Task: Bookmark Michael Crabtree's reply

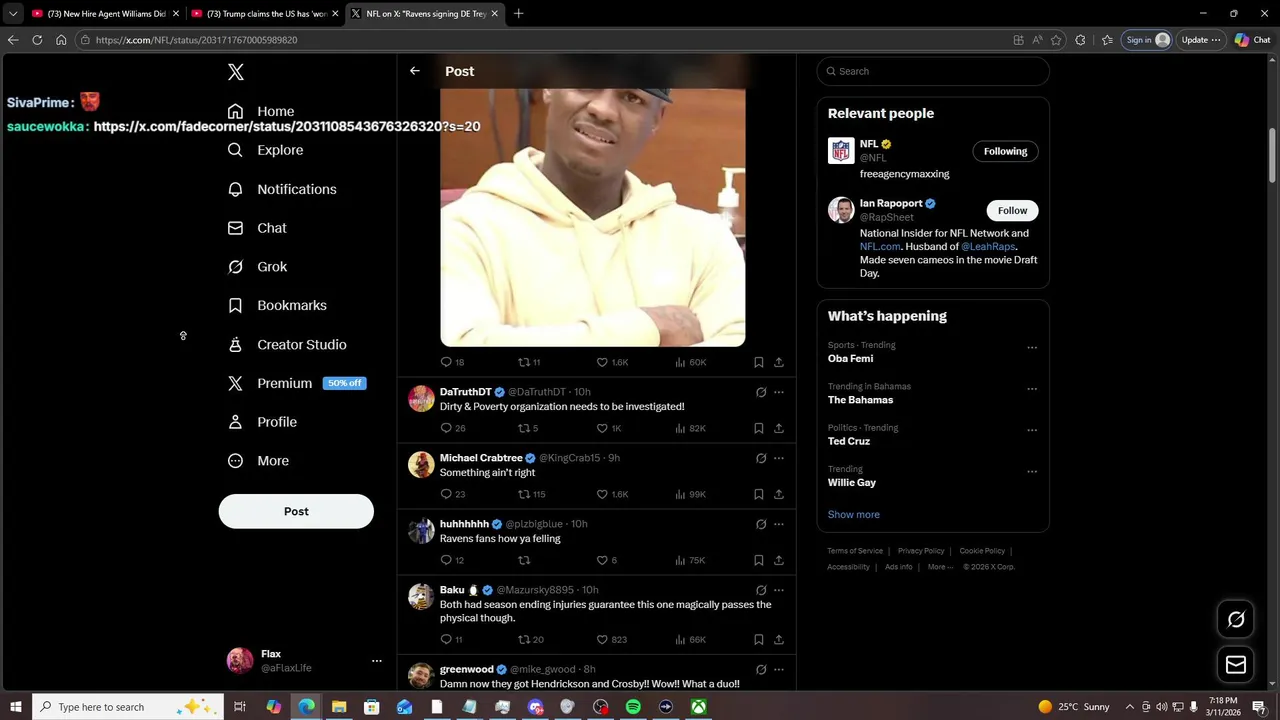Action: pos(759,494)
